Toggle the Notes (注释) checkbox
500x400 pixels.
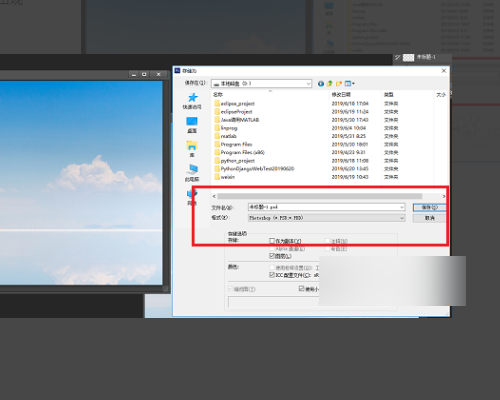click(328, 241)
